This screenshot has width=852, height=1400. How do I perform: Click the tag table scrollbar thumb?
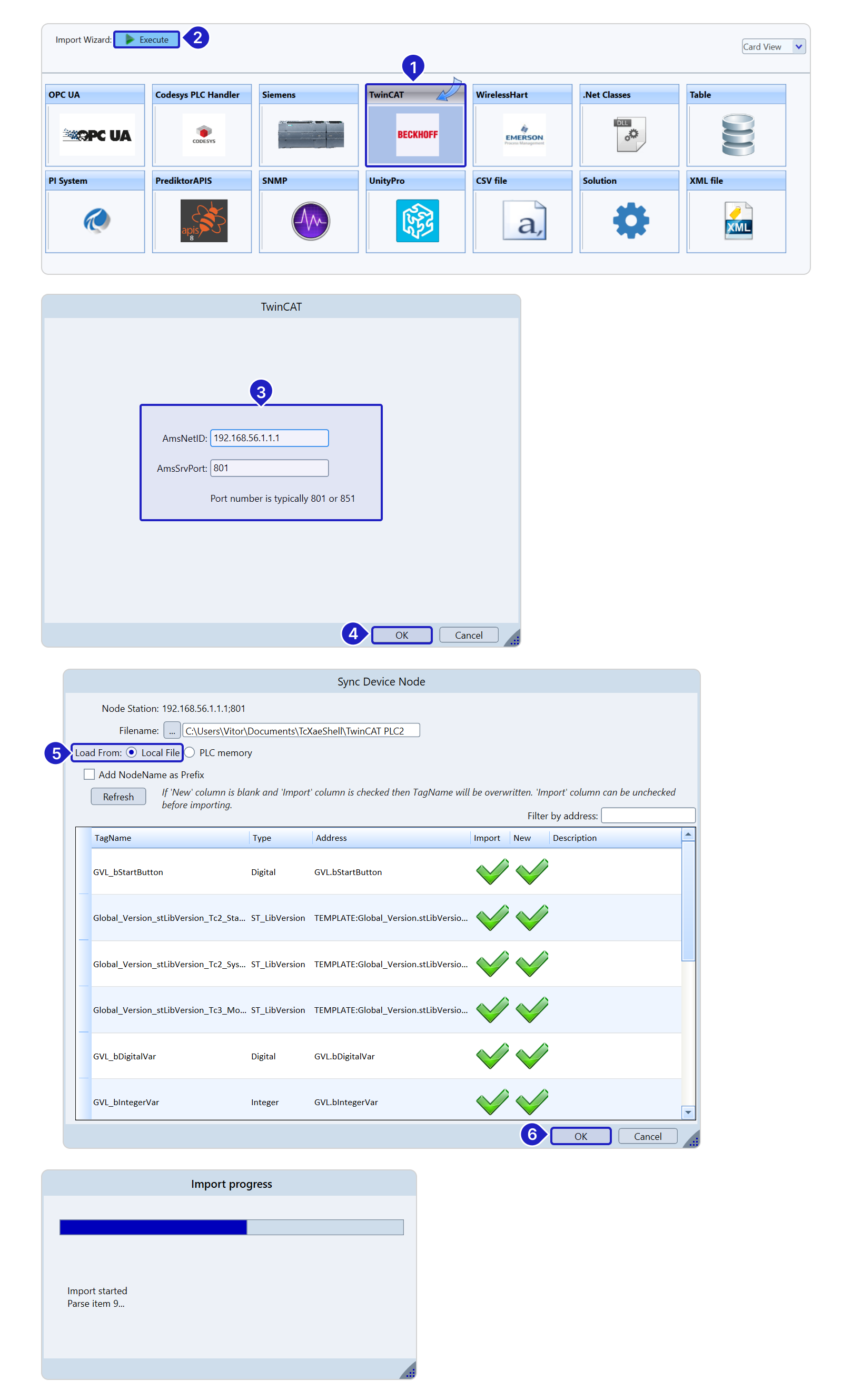tap(688, 902)
